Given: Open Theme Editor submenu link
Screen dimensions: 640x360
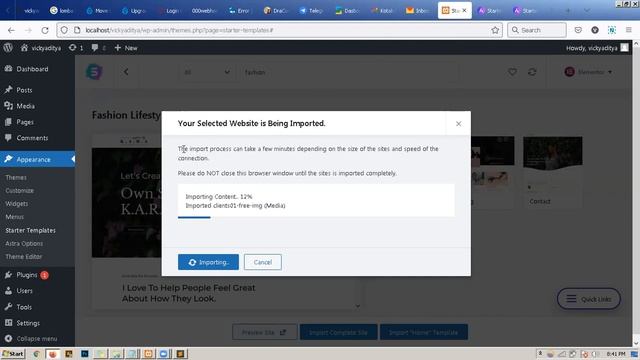Looking at the screenshot, I should (24, 256).
